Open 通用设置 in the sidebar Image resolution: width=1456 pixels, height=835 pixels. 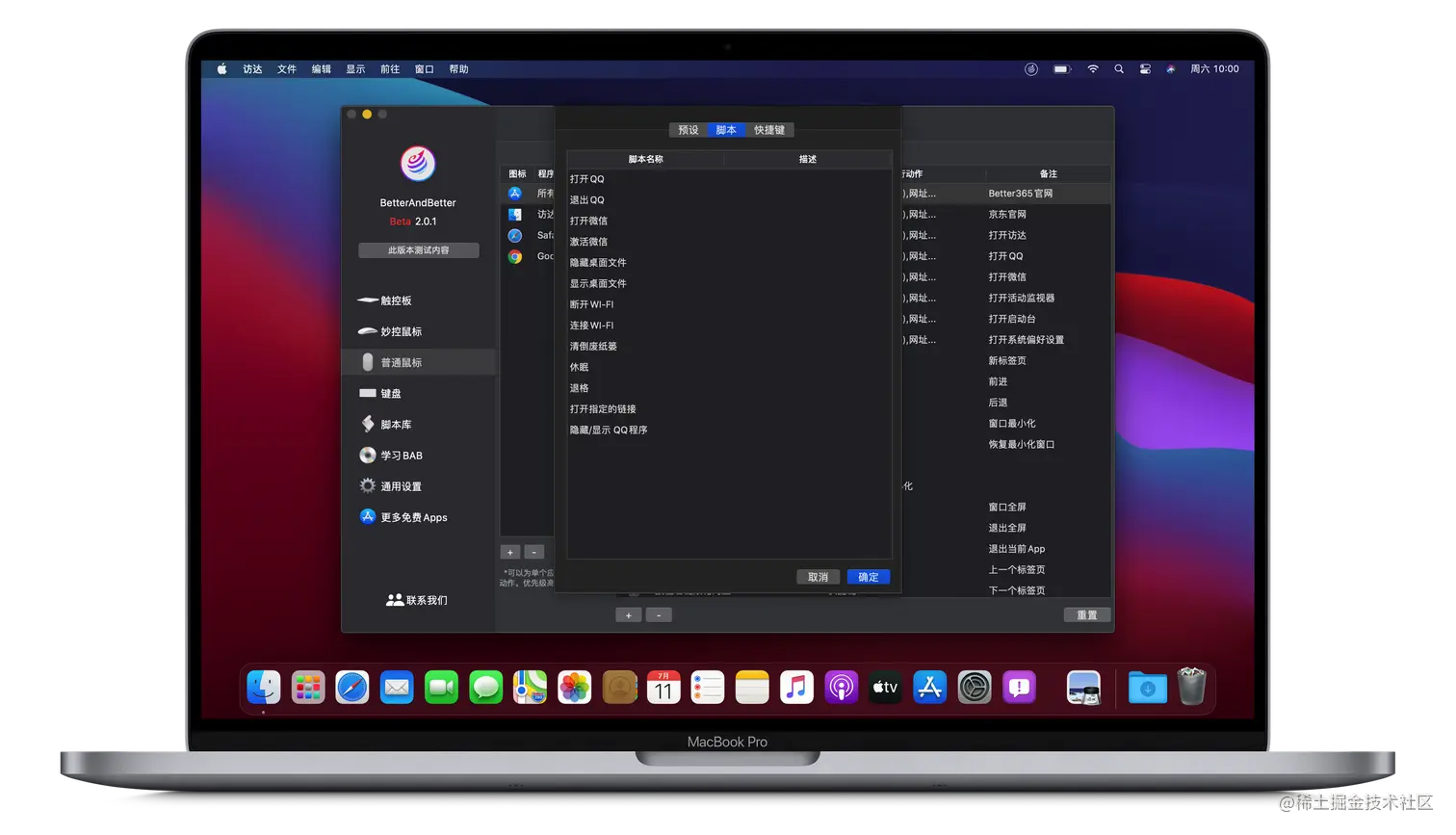[x=418, y=486]
